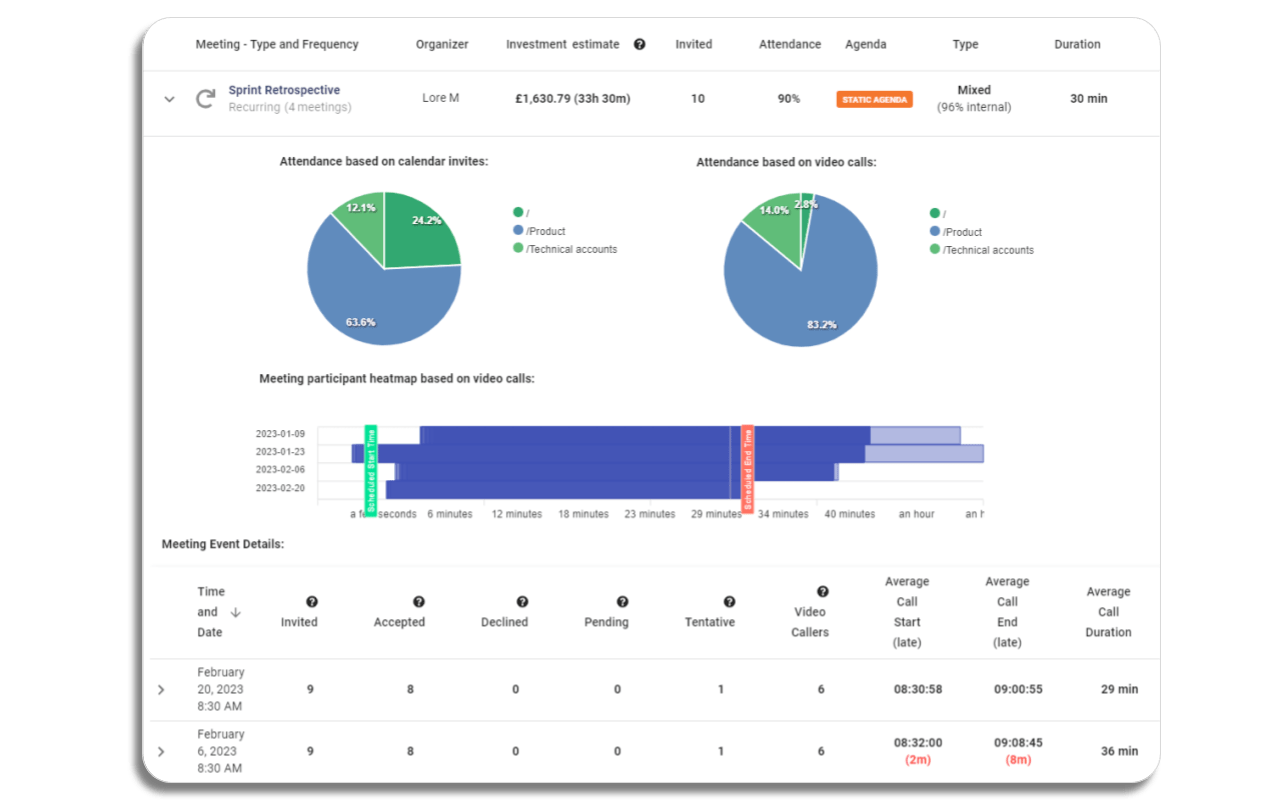Open the Sprint Retrospective meeting link
Image resolution: width=1280 pixels, height=800 pixels.
click(284, 89)
